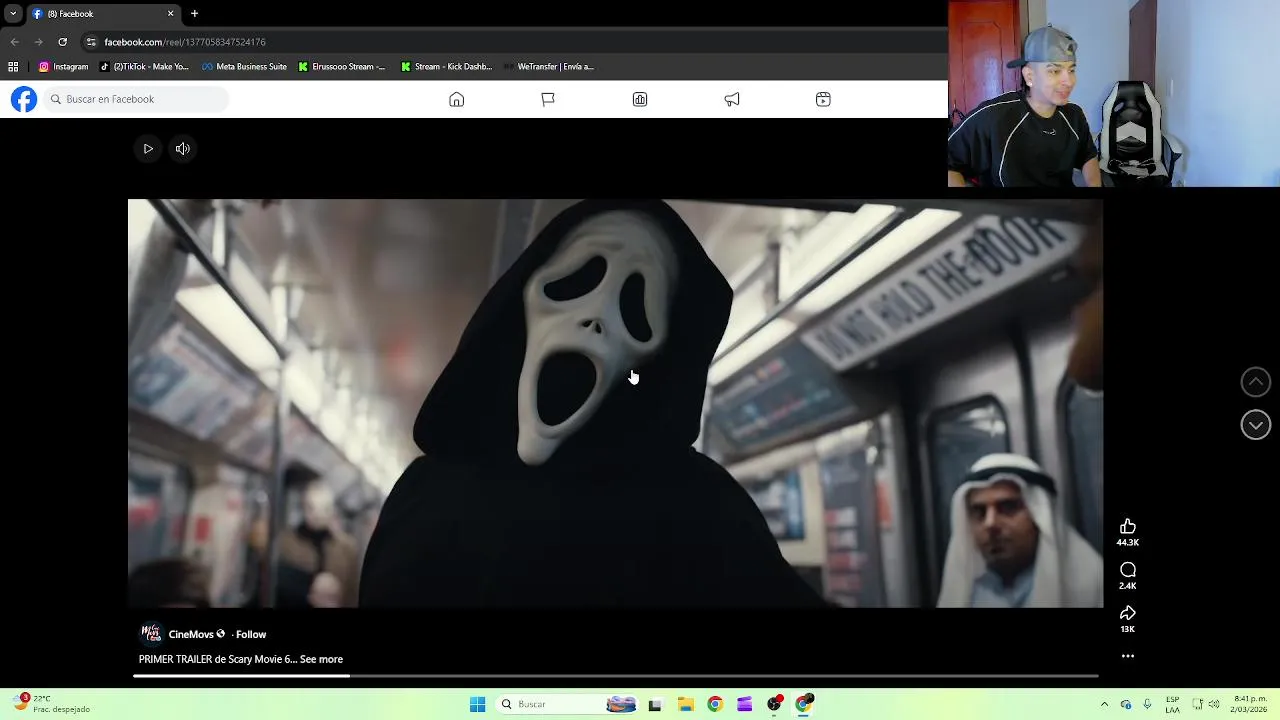The height and width of the screenshot is (720, 1280).
Task: Open the active Chrome window taskbar icon
Action: pyautogui.click(x=804, y=704)
